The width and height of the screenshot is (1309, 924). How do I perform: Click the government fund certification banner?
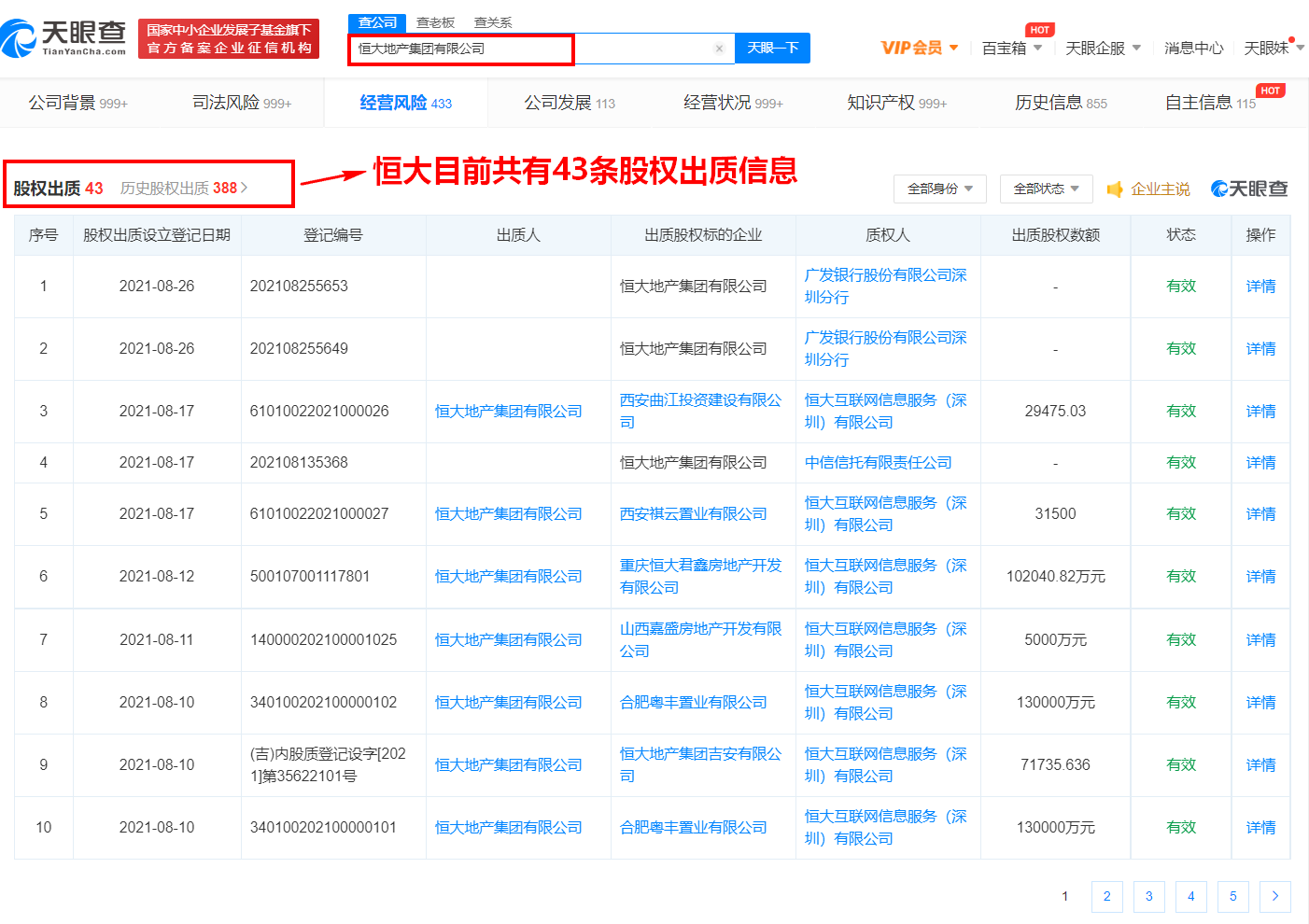coord(229,38)
